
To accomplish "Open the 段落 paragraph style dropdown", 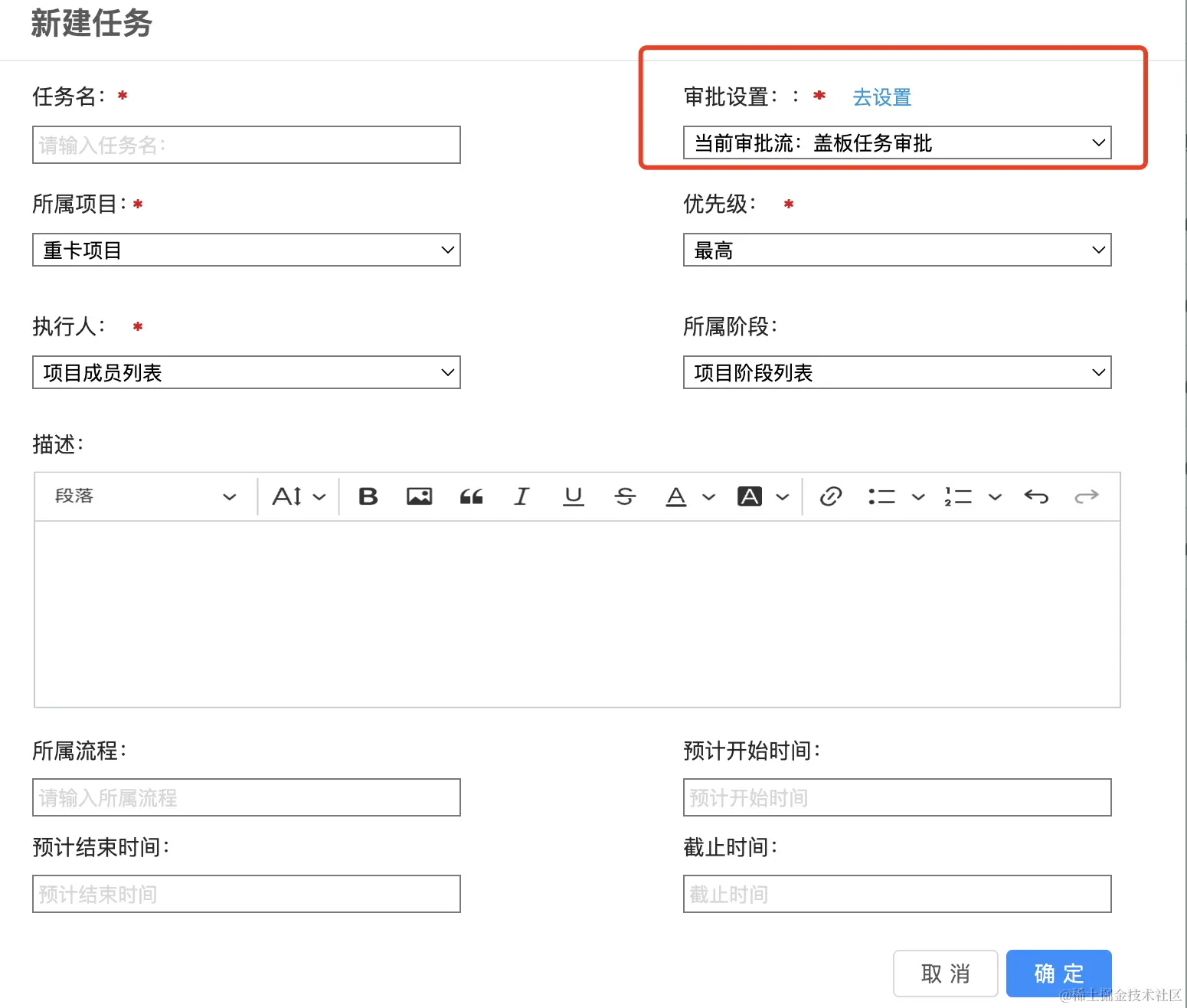I will [x=146, y=496].
